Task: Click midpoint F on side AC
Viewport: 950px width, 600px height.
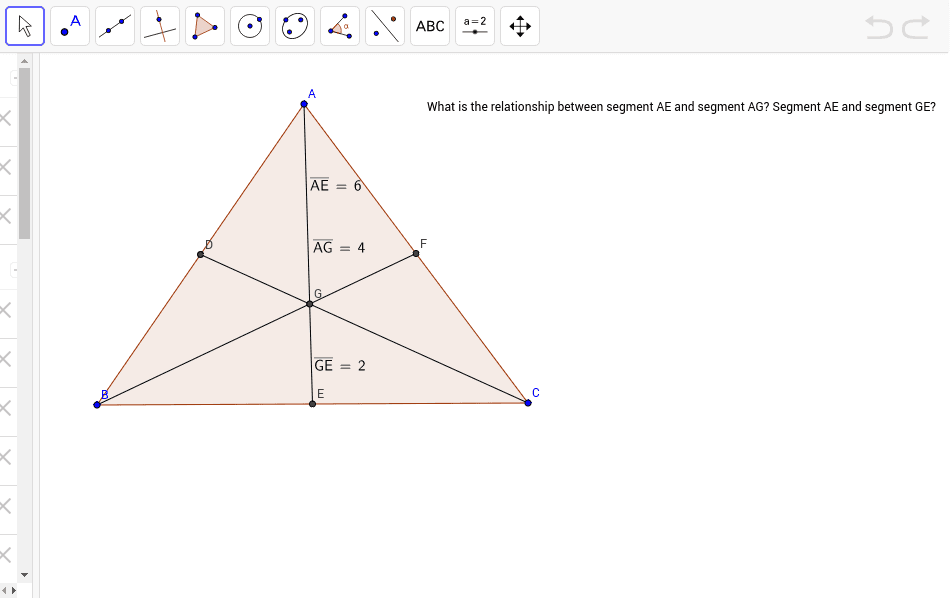Action: pyautogui.click(x=416, y=253)
